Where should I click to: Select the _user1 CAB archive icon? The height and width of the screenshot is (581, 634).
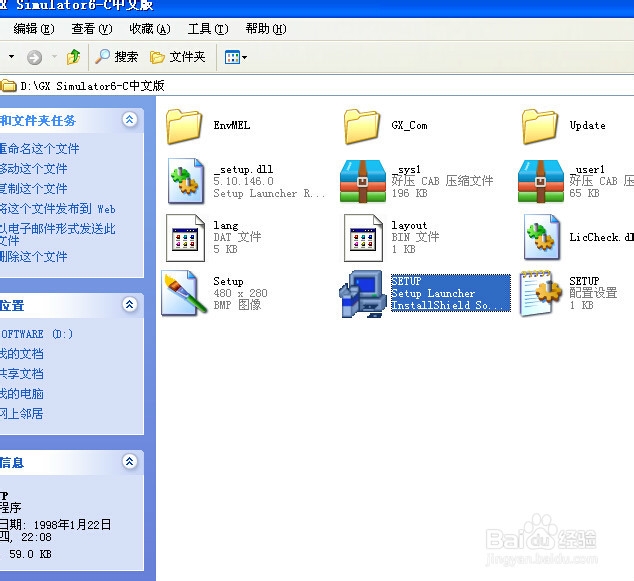pos(541,181)
